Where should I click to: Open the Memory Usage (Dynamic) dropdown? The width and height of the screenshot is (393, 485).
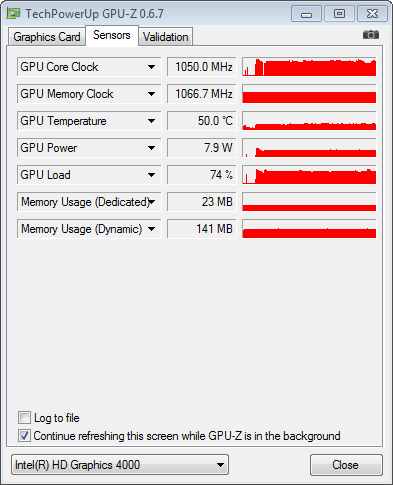(x=151, y=229)
